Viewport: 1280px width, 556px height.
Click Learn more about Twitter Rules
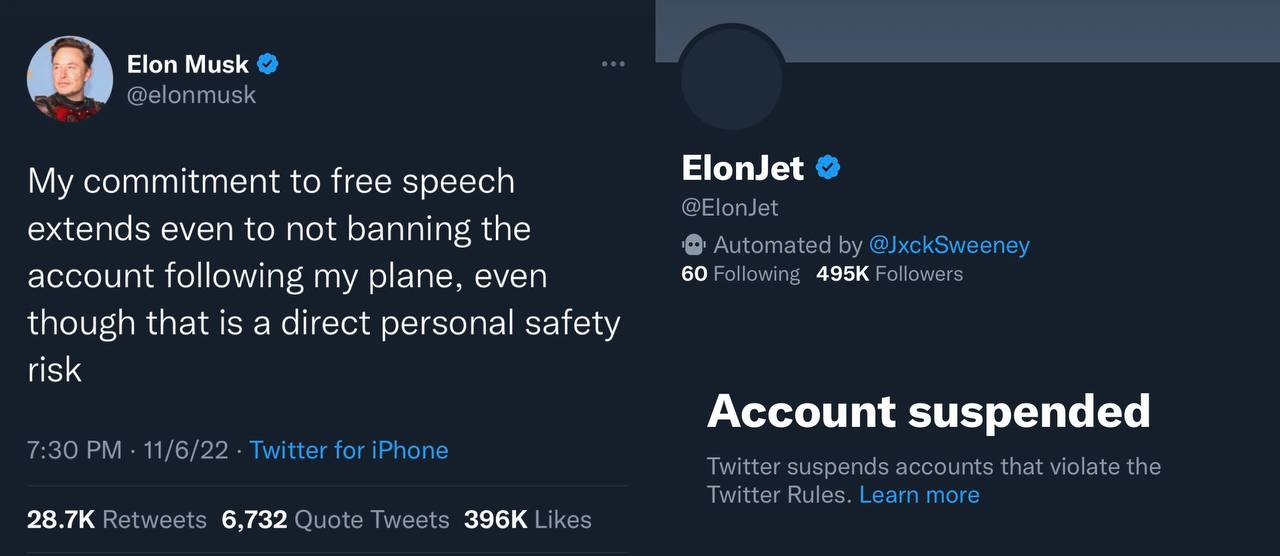(919, 495)
